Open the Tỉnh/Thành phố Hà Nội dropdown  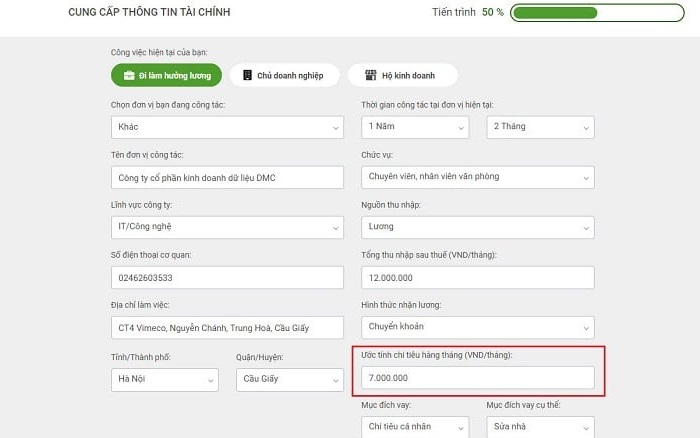pyautogui.click(x=164, y=379)
